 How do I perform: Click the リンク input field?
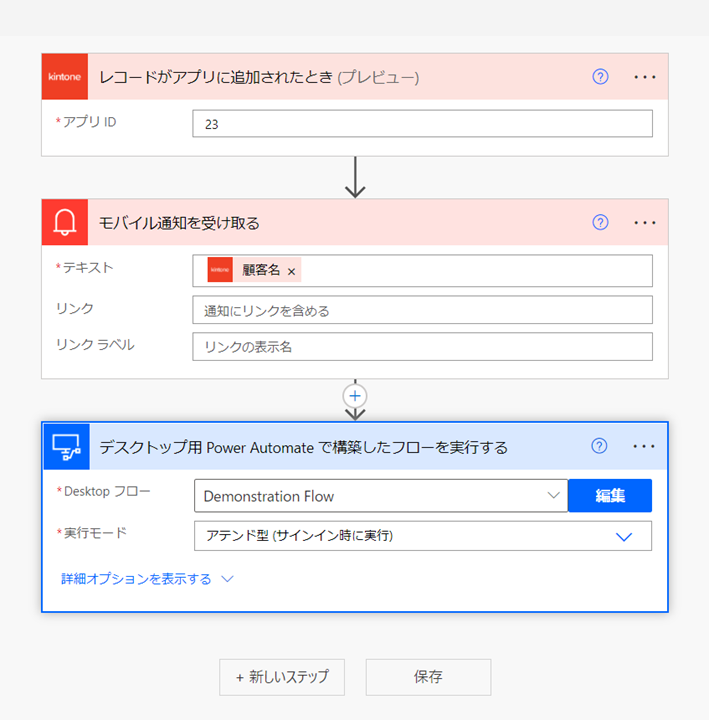click(422, 310)
